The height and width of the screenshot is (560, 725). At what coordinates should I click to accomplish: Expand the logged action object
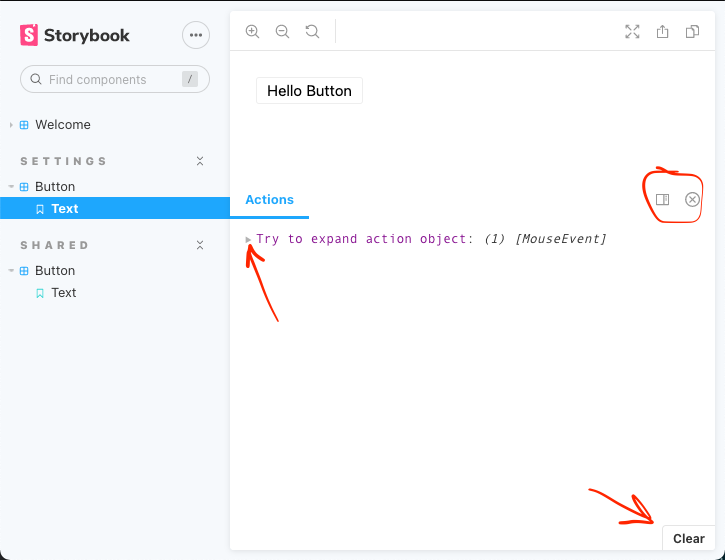[x=248, y=240]
